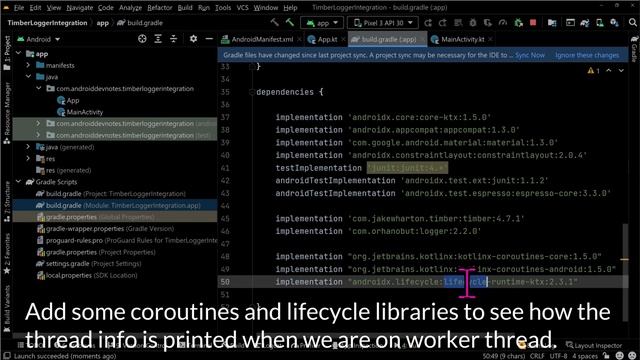Open the AVD Manager icon
640x360 pixels.
tap(600, 23)
